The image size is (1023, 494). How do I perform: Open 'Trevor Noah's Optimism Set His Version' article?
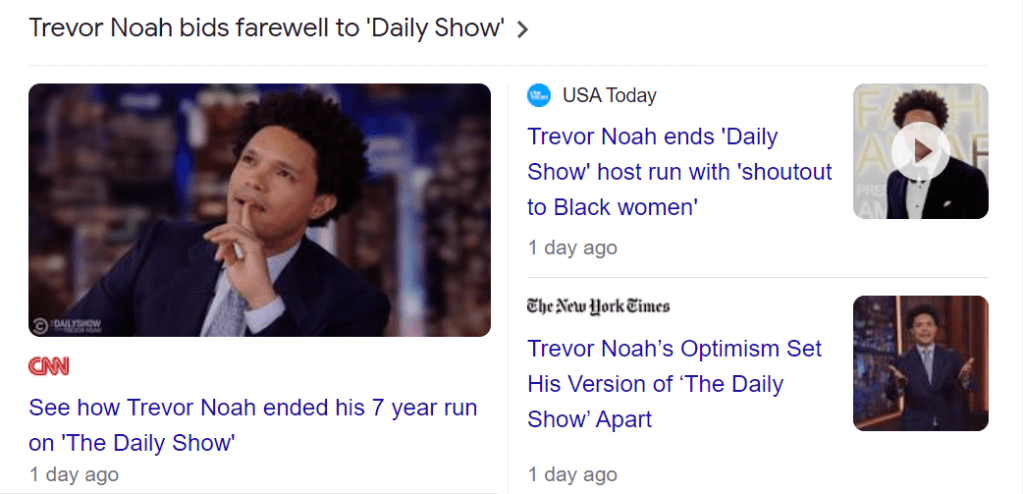[x=675, y=384]
